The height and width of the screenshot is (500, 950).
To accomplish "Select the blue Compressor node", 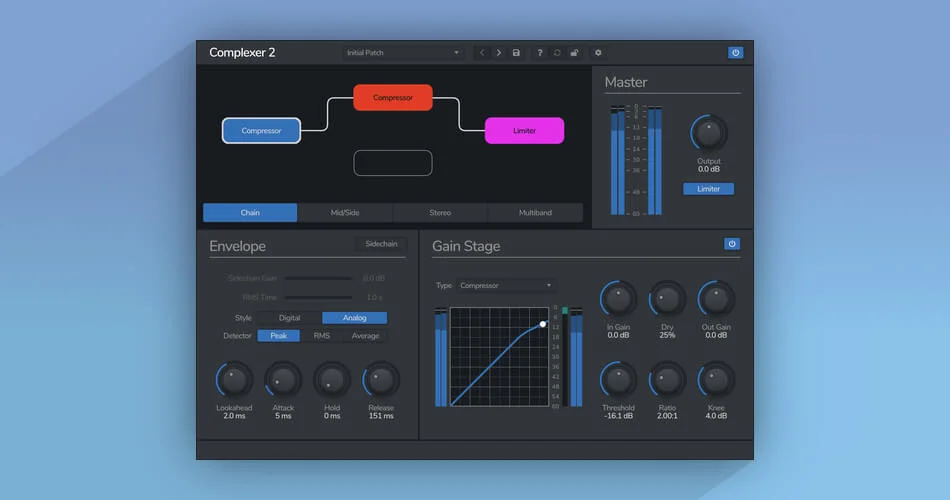I will [261, 130].
